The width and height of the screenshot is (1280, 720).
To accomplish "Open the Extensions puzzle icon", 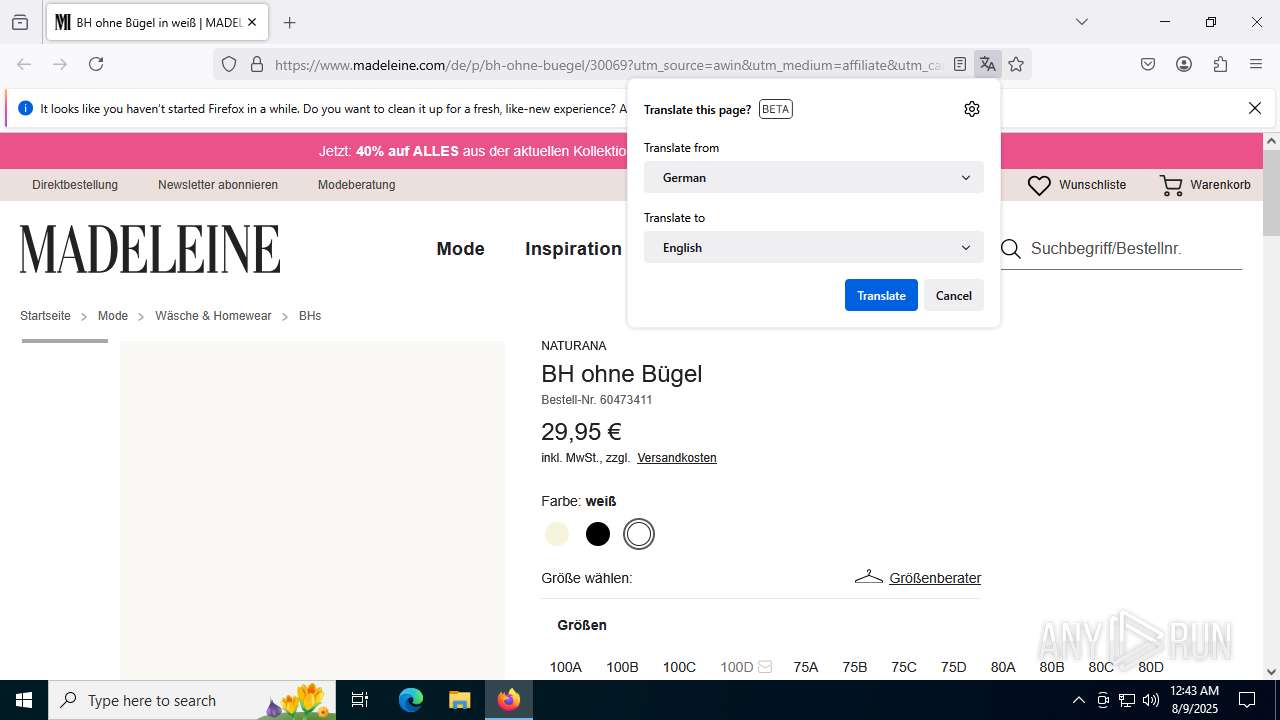I will tap(1220, 64).
